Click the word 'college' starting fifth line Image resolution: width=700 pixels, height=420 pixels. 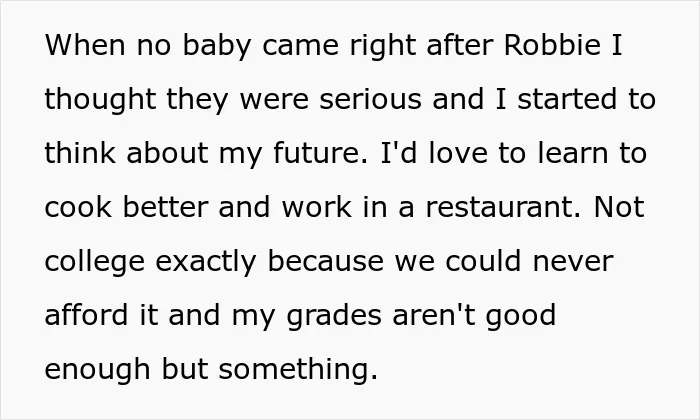pos(95,263)
